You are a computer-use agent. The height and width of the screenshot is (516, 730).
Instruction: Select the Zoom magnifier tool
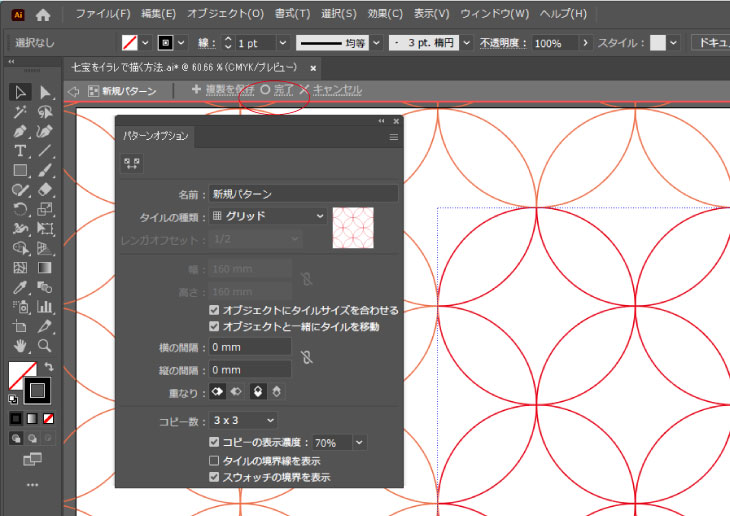[x=44, y=346]
